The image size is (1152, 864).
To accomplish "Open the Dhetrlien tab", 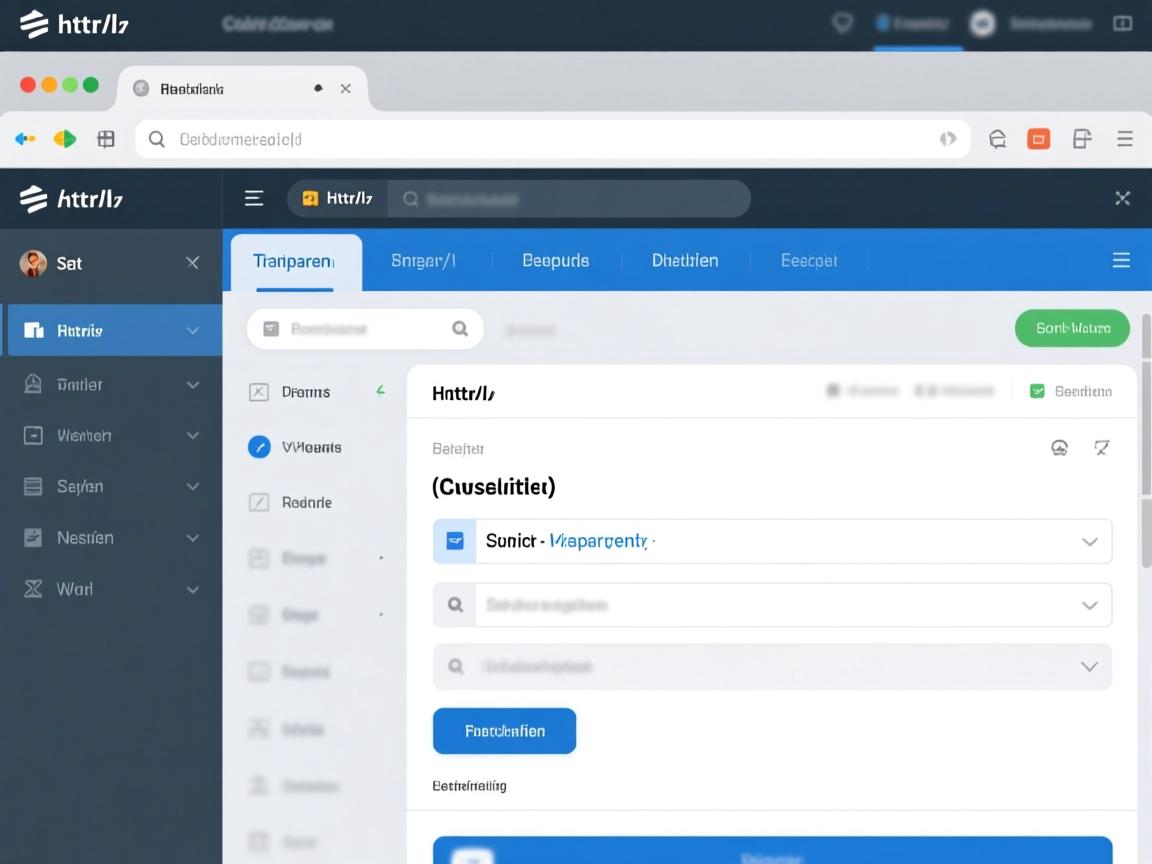I will (685, 260).
